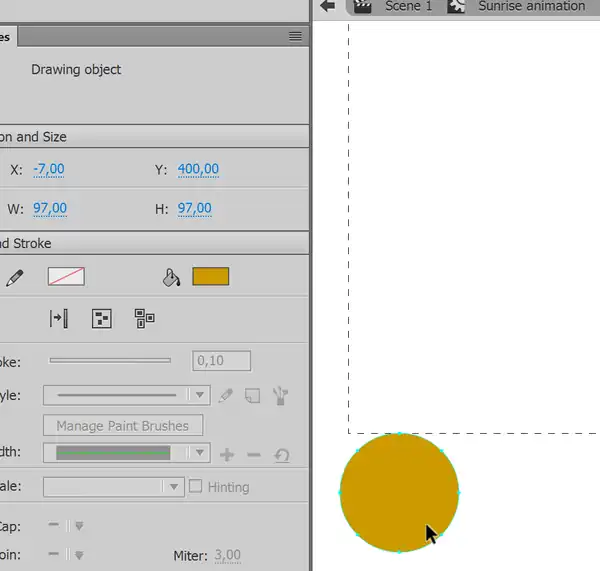Open the stroke Width profile dropdown

click(127, 453)
